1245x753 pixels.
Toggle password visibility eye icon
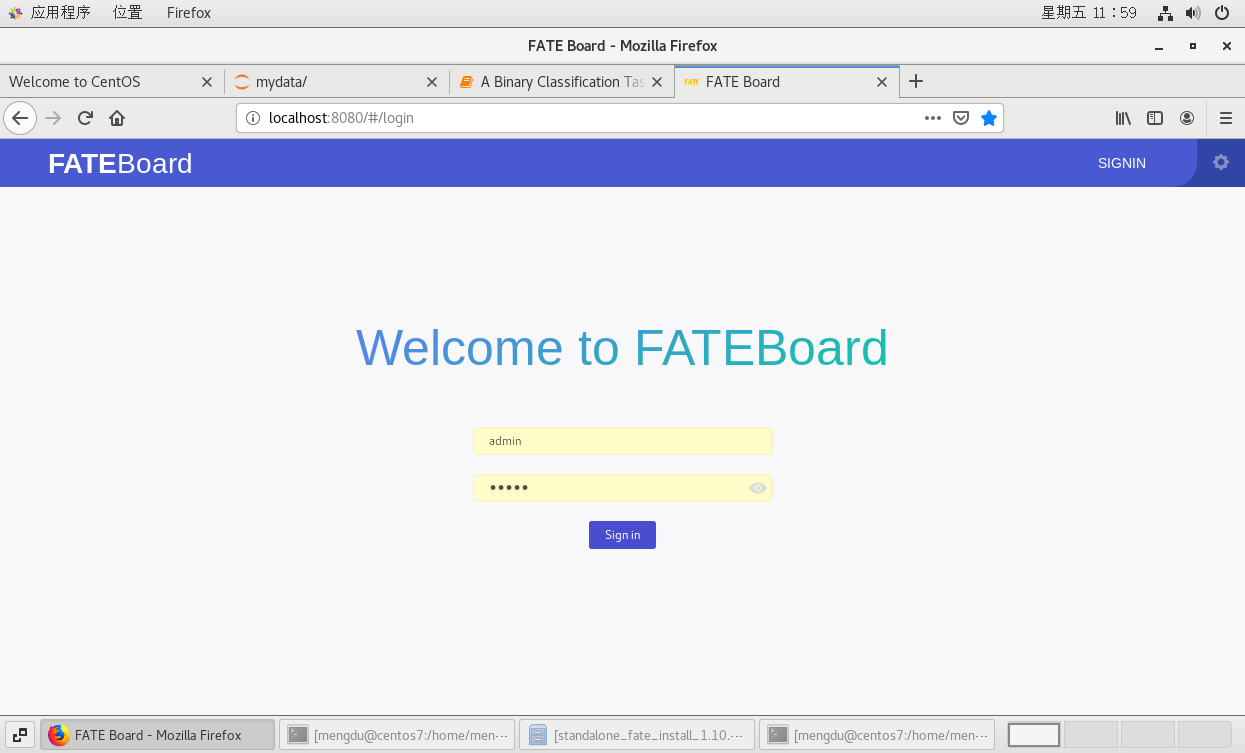[758, 488]
